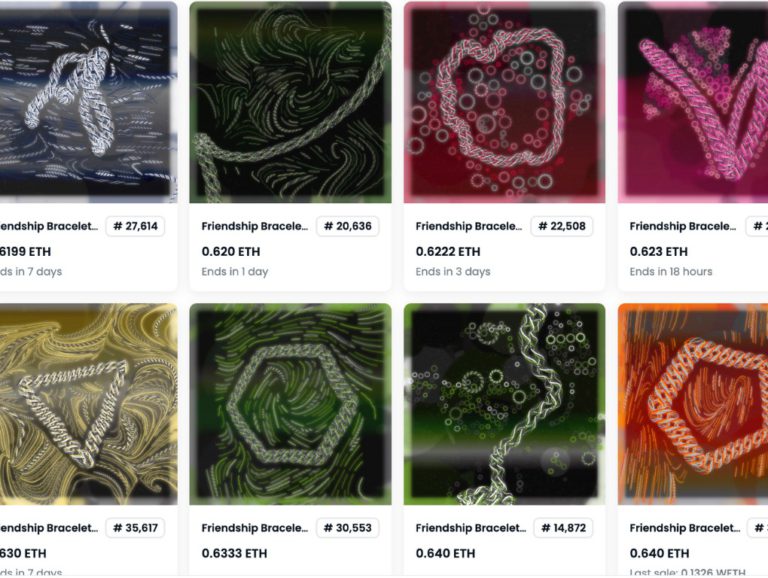This screenshot has height=578, width=768.
Task: Click the 0.640 ETH price under #14,872
Action: tap(445, 554)
